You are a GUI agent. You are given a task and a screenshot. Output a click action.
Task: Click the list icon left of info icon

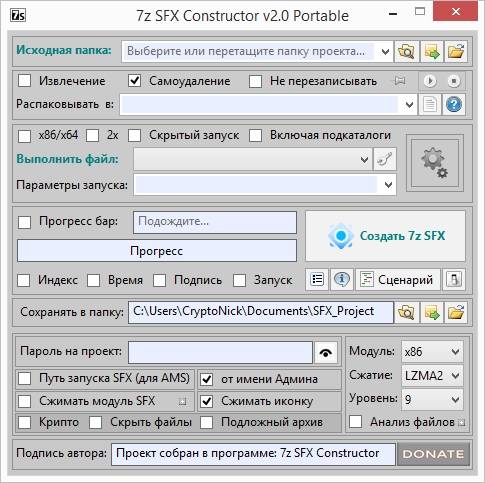click(317, 279)
